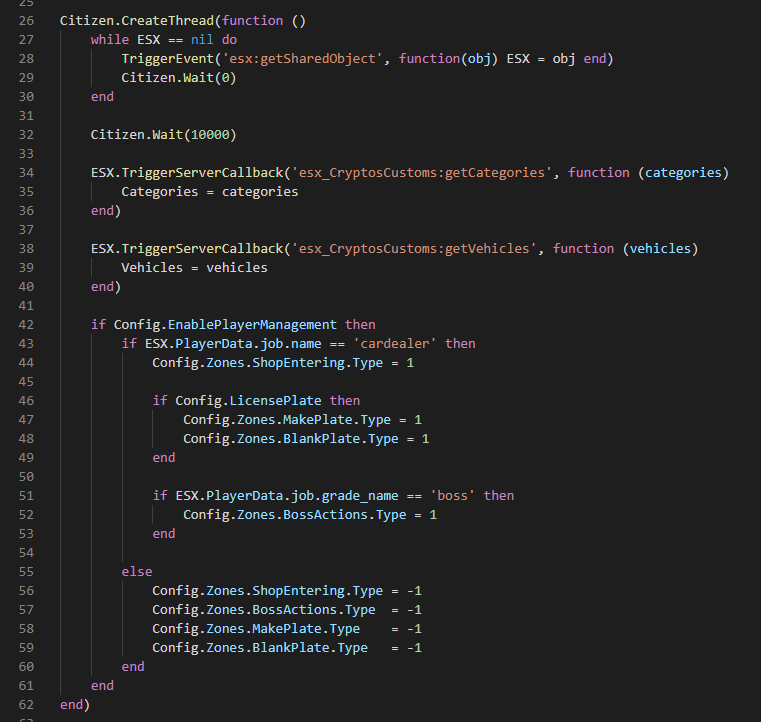Screen dimensions: 761x722
Task: Click line number 40 in the gutter
Action: pyautogui.click(x=26, y=287)
